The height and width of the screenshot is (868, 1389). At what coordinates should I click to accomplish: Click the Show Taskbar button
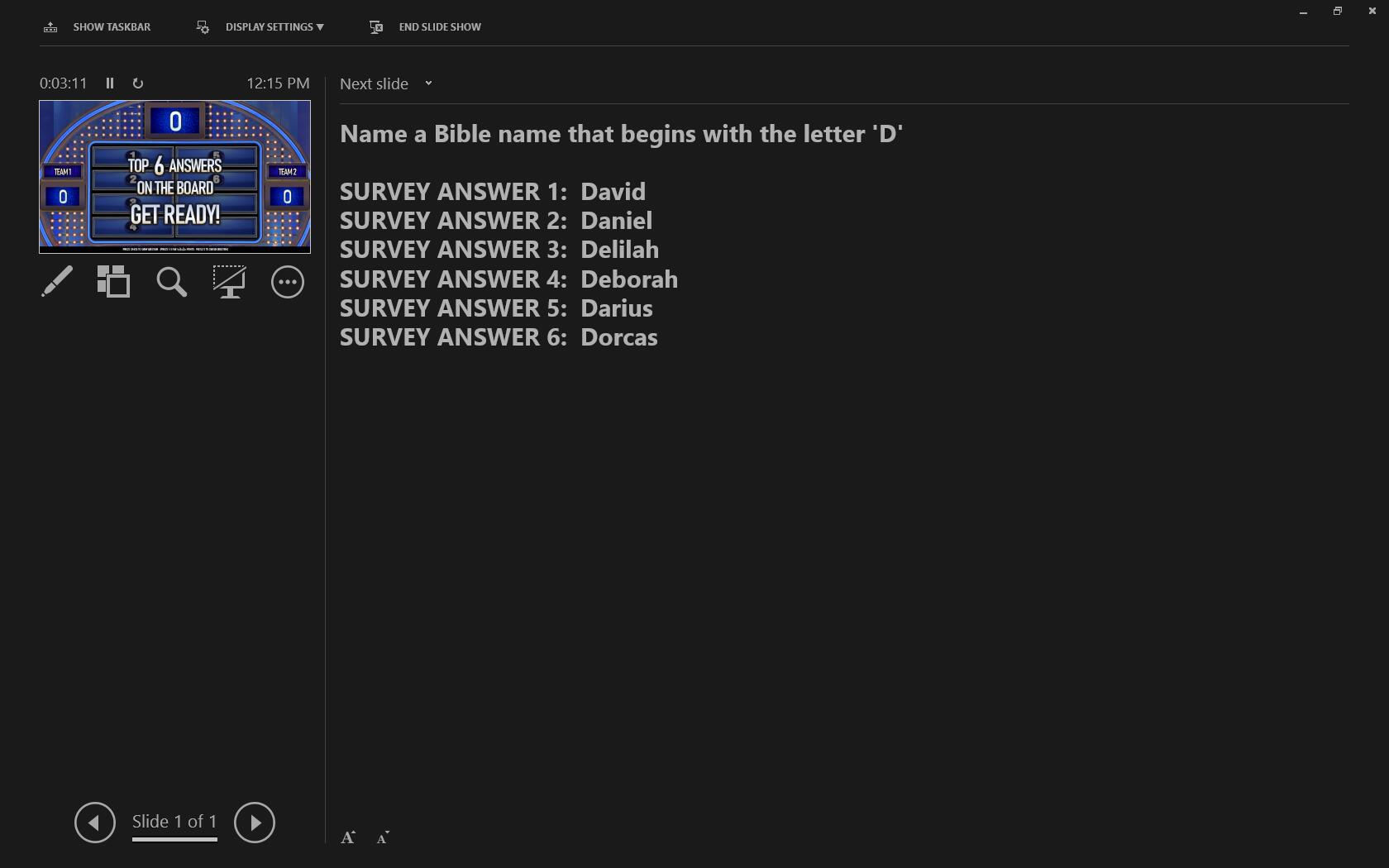[x=98, y=27]
